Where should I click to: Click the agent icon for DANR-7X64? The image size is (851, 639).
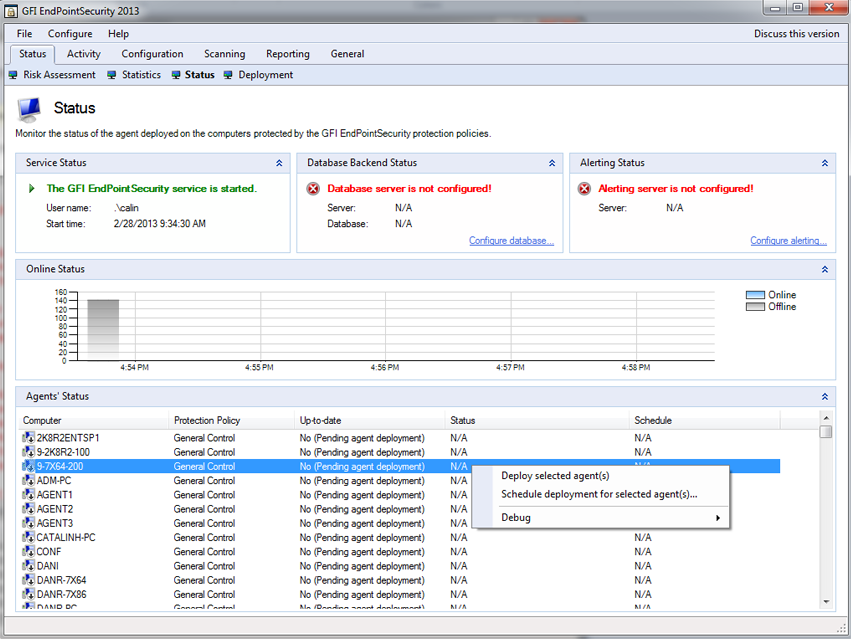click(x=28, y=580)
